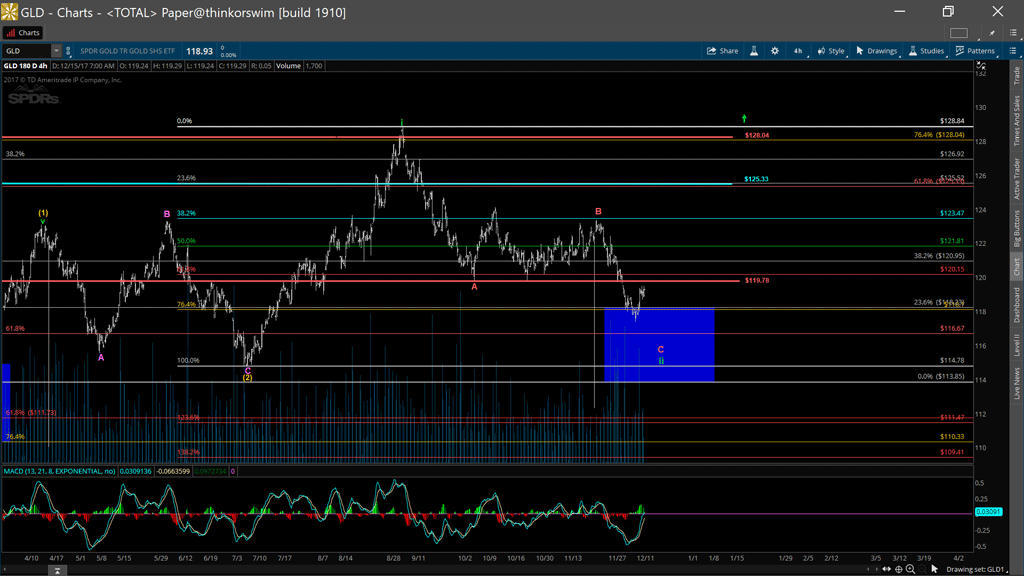Click the Studies button
Viewport: 1024px width, 576px height.
point(925,51)
